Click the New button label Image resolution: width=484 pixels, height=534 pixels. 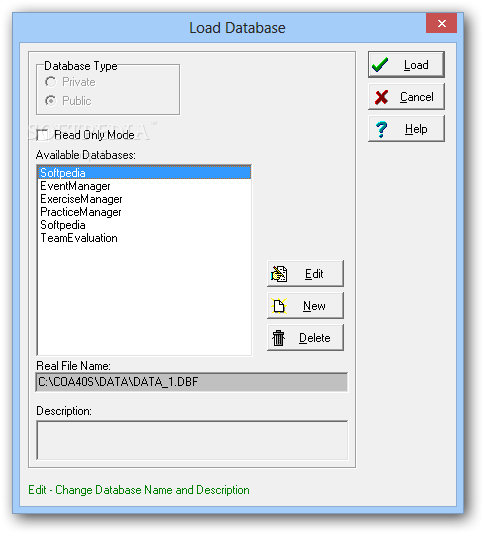(314, 306)
